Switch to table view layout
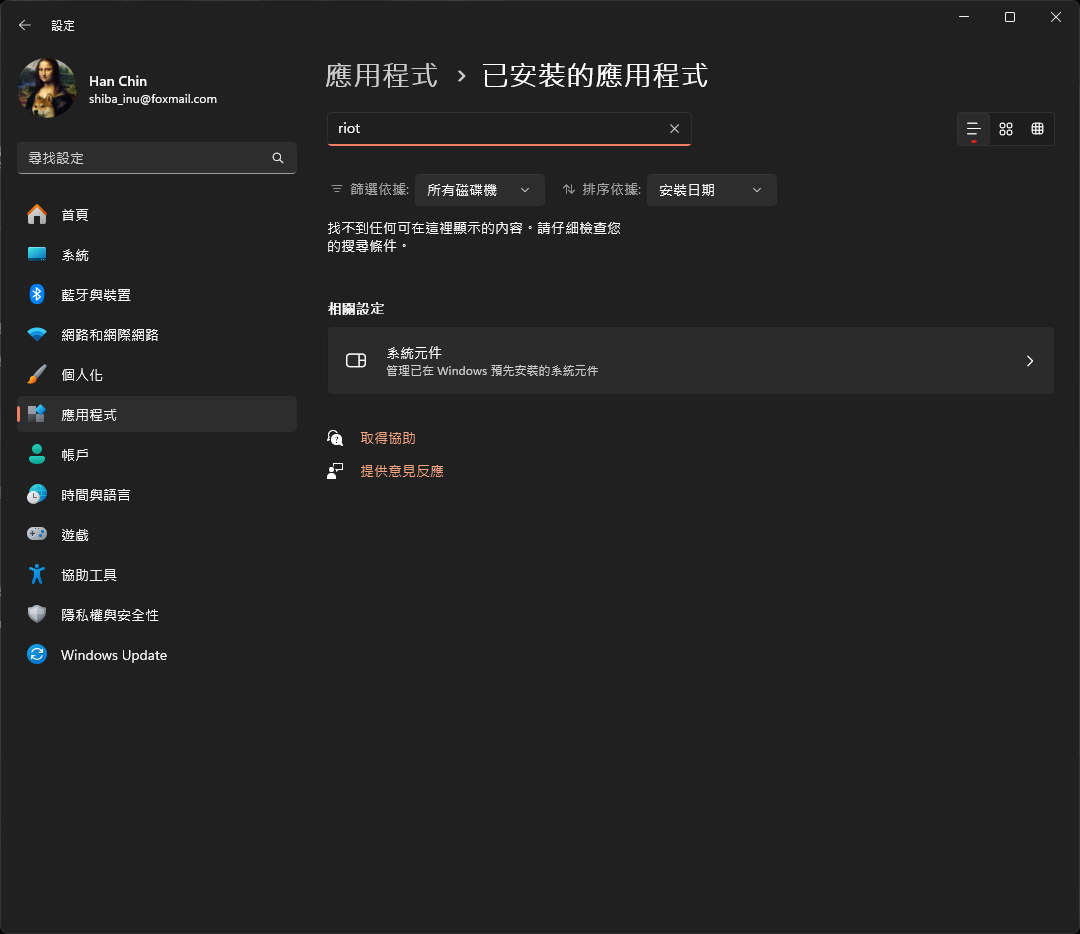Screen dimensions: 1080x934 tap(1037, 129)
